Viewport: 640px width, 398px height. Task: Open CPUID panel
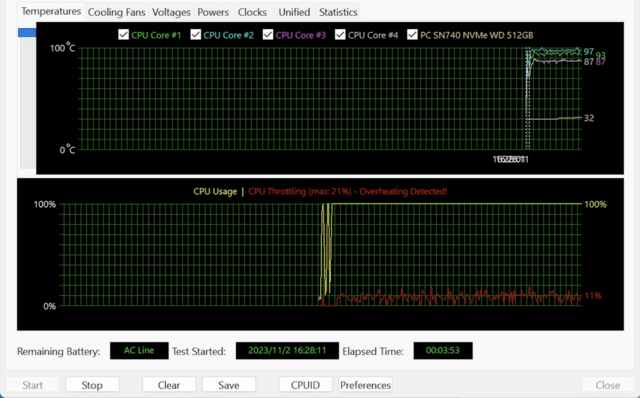click(305, 385)
